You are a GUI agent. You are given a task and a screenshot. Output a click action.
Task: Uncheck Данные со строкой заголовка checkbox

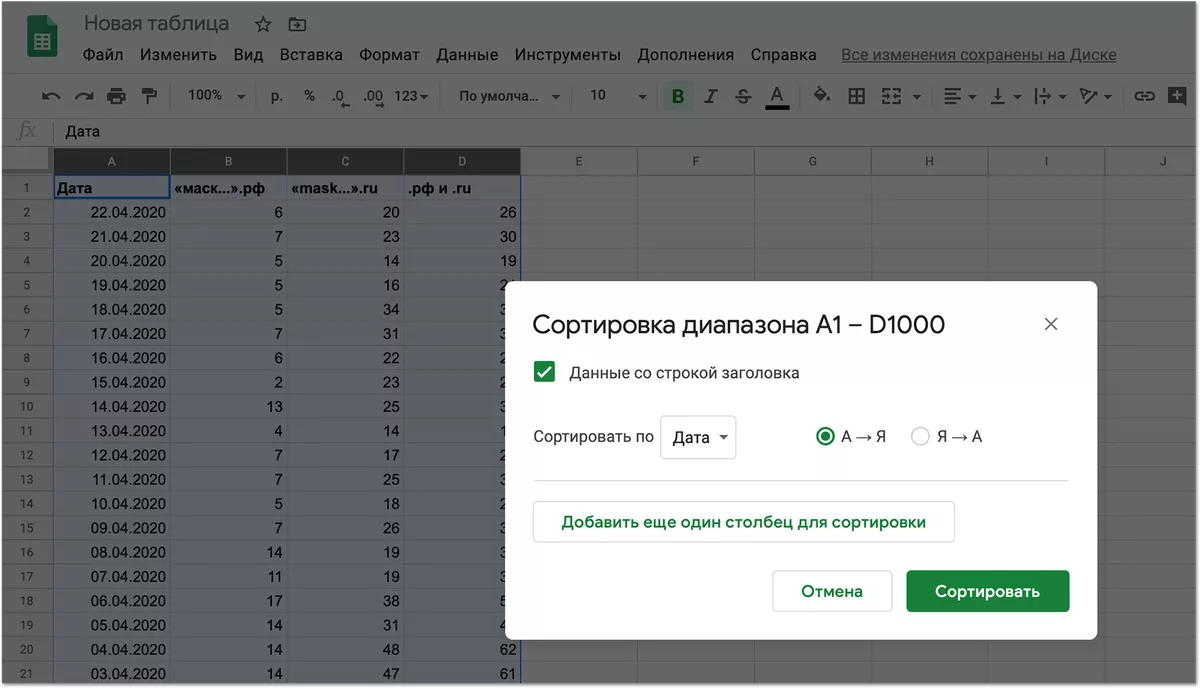tap(545, 373)
